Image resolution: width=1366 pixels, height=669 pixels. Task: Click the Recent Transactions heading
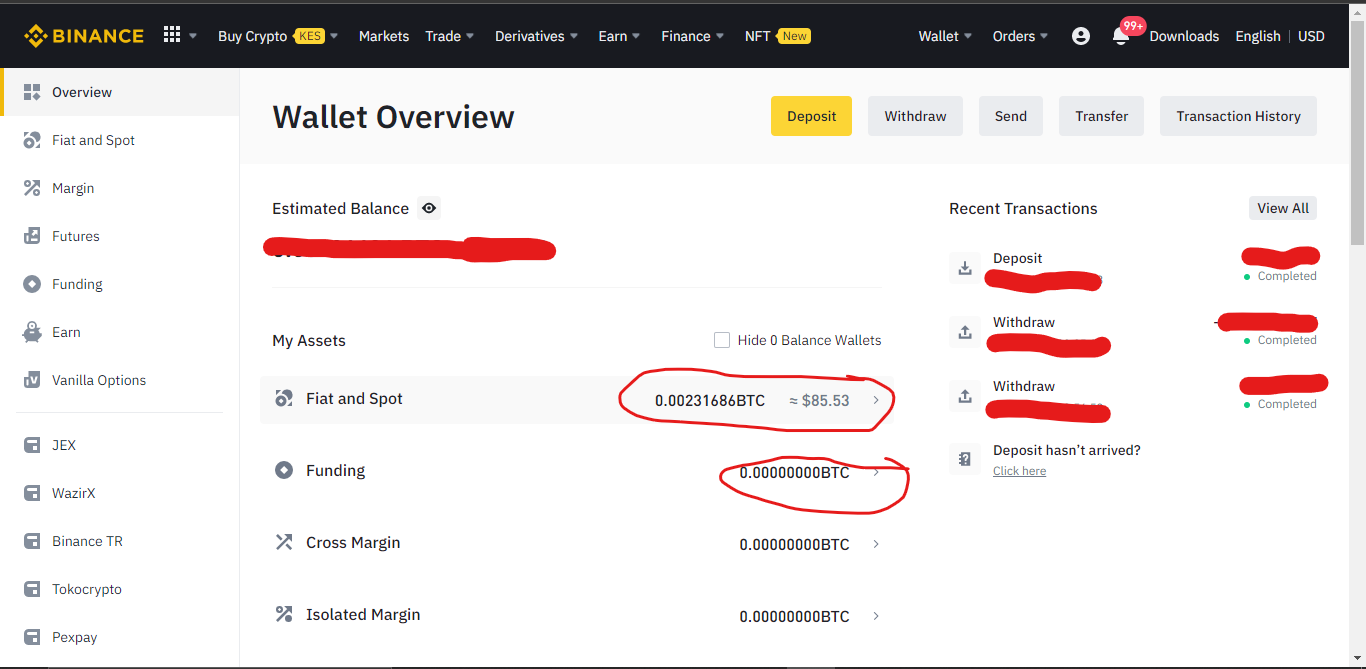point(1023,208)
